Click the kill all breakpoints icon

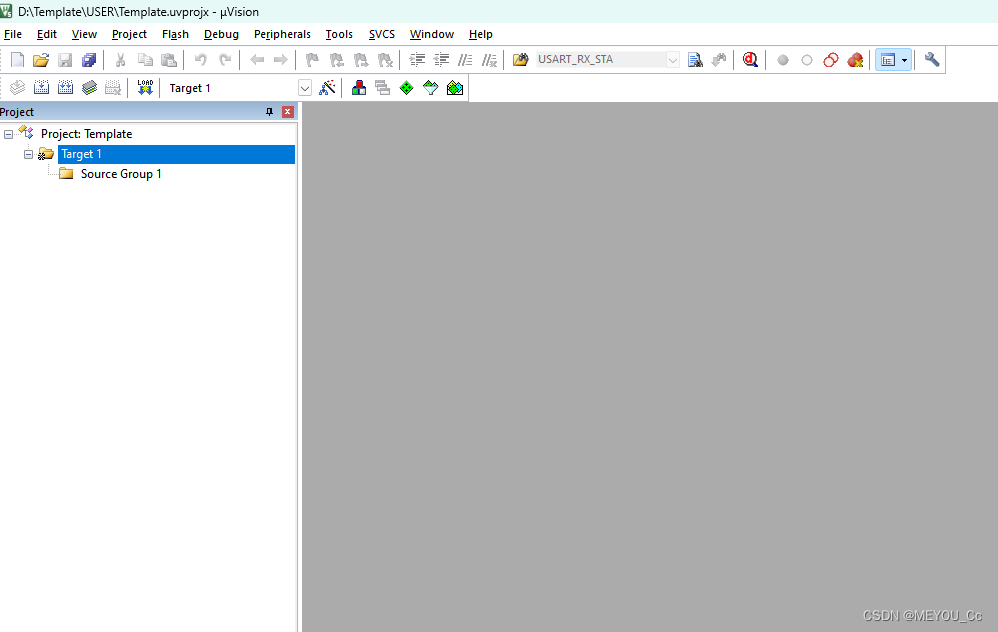pos(855,60)
